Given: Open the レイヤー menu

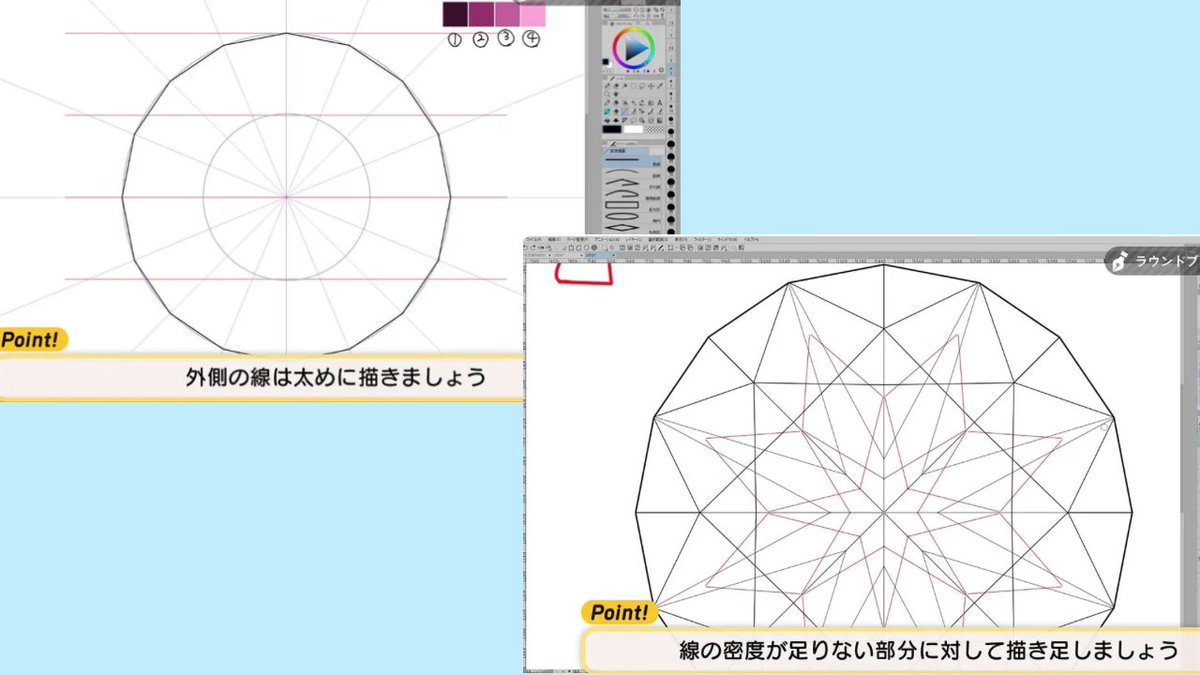Looking at the screenshot, I should coord(633,240).
